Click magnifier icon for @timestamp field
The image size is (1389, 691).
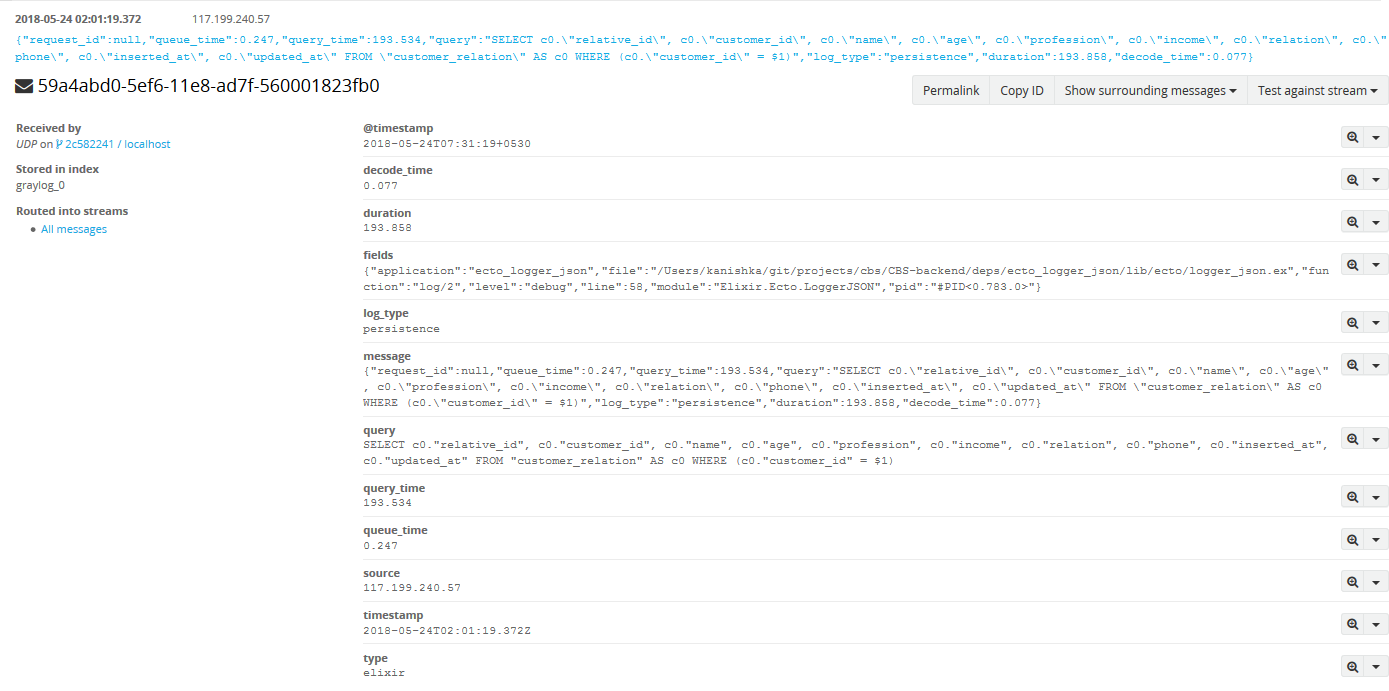pyautogui.click(x=1352, y=137)
